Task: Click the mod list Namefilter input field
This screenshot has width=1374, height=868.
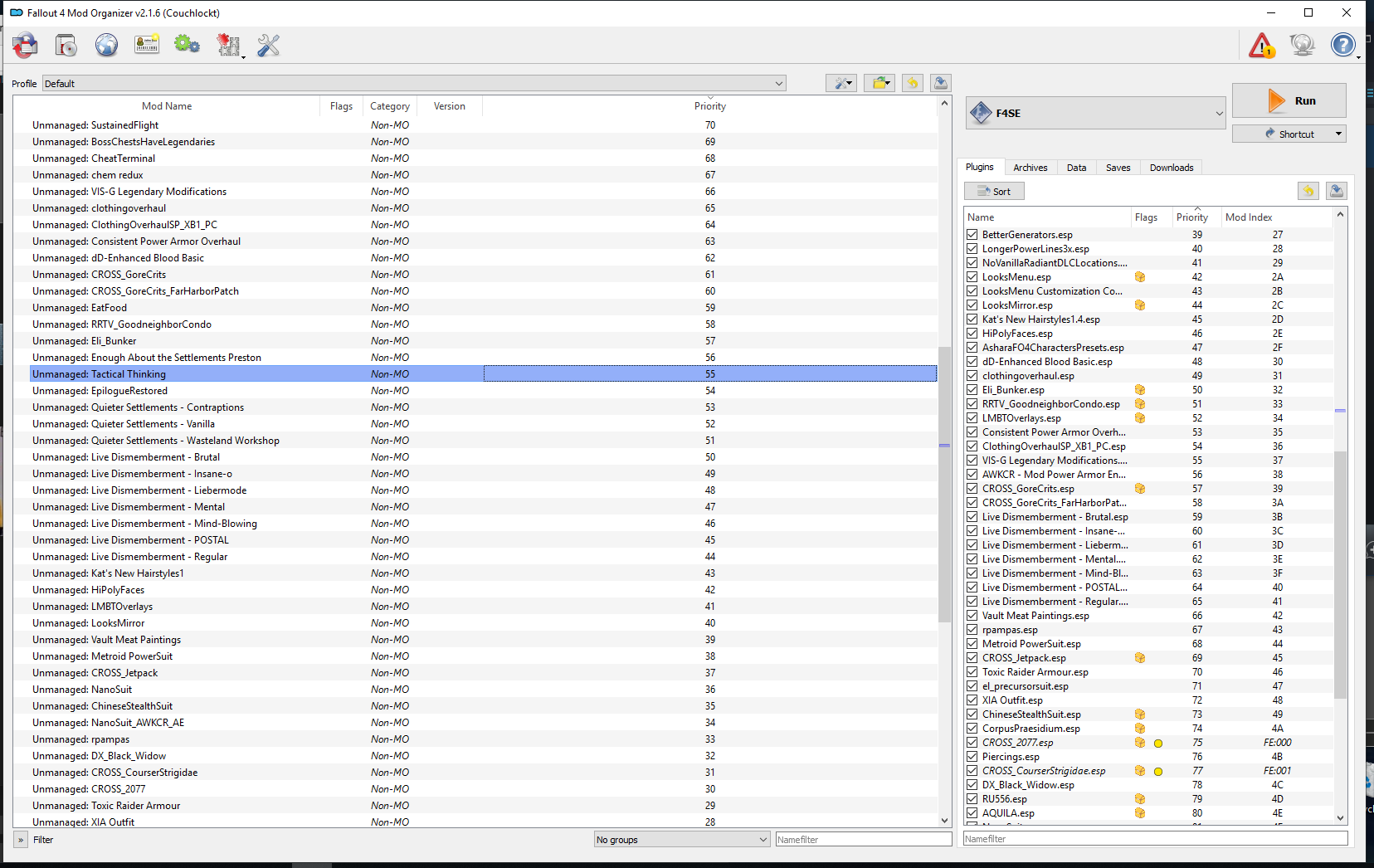Action: tap(863, 840)
